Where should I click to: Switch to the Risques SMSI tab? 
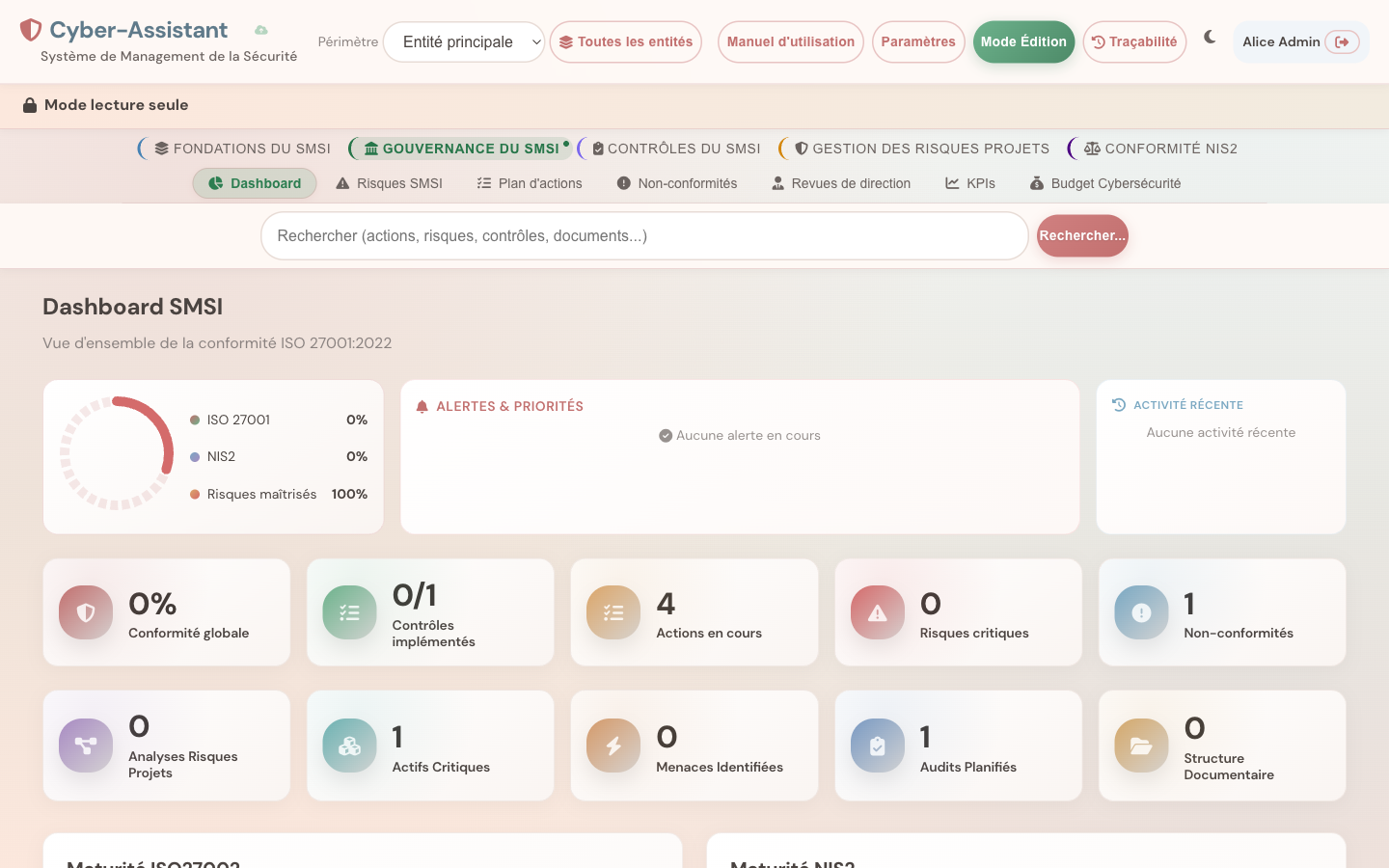point(389,183)
